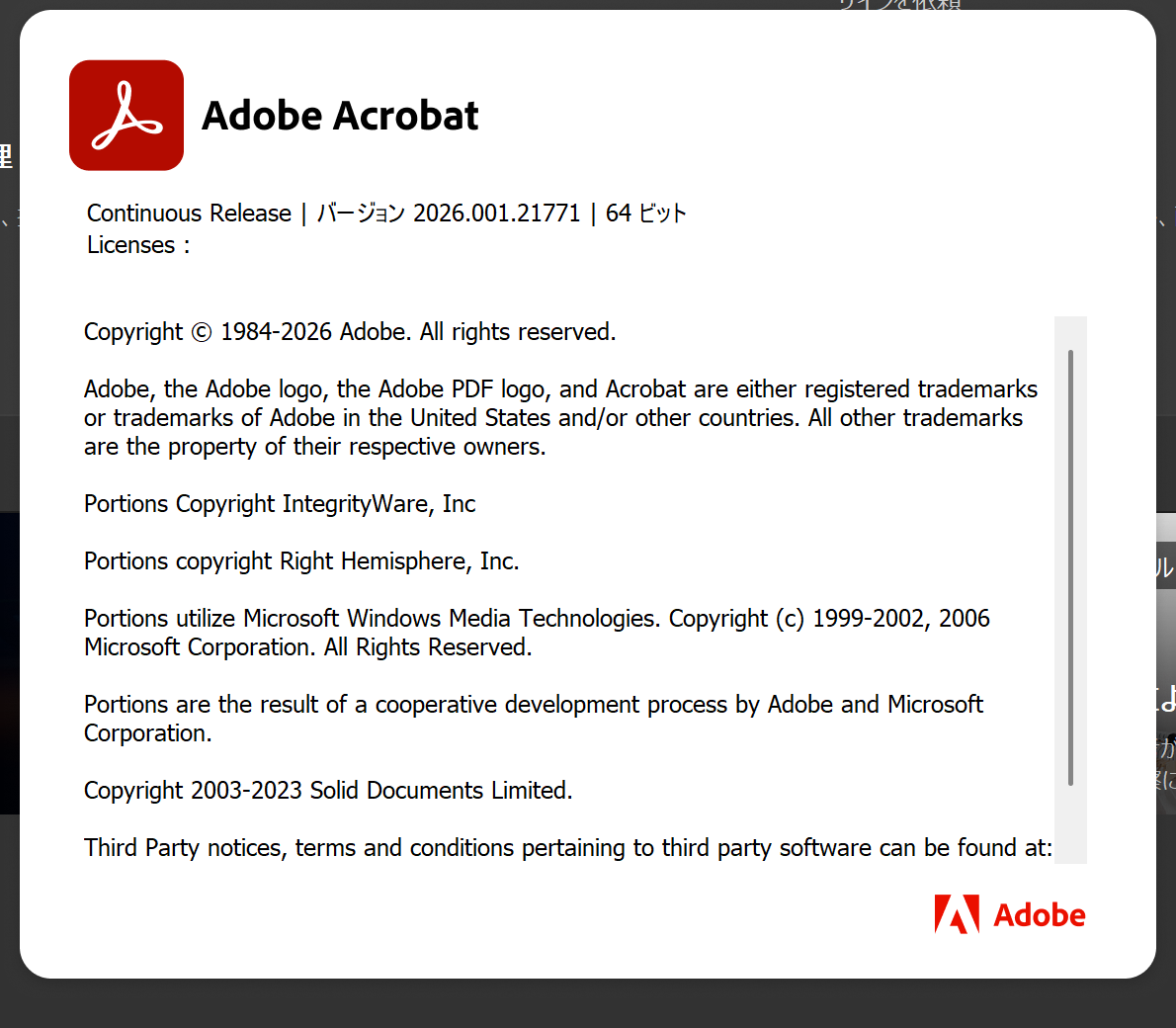This screenshot has width=1176, height=1028.
Task: Click "Portions Copyright IntegrityWare, Inc"
Action: click(x=280, y=503)
